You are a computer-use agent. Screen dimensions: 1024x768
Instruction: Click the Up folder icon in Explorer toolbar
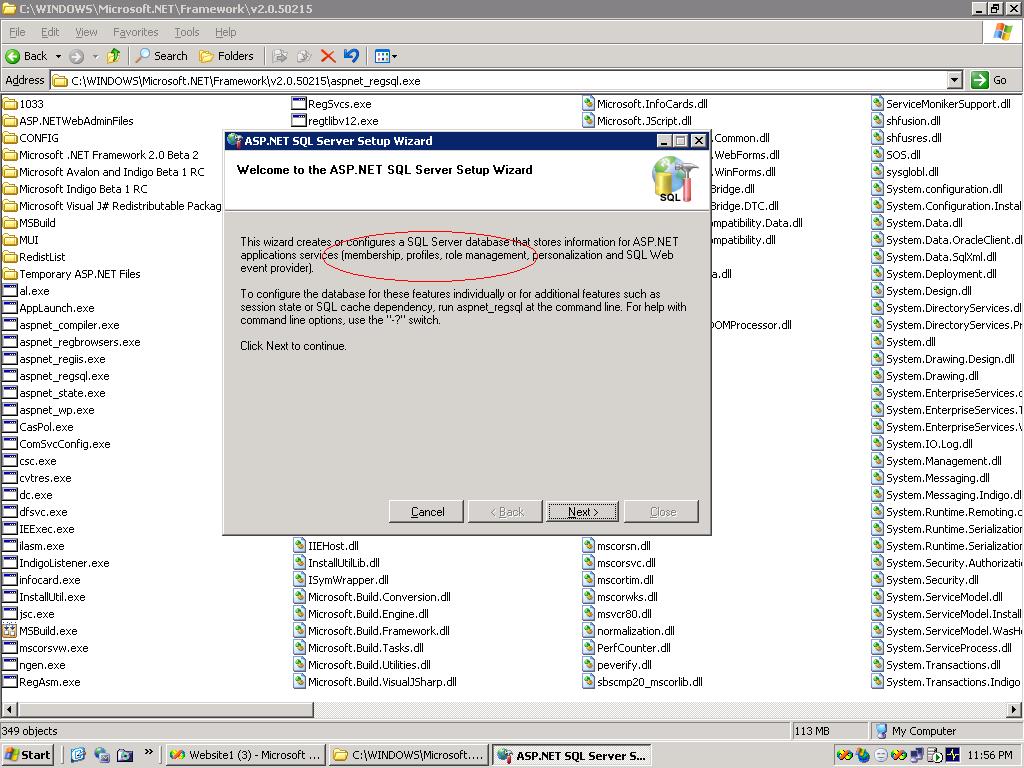[x=114, y=56]
